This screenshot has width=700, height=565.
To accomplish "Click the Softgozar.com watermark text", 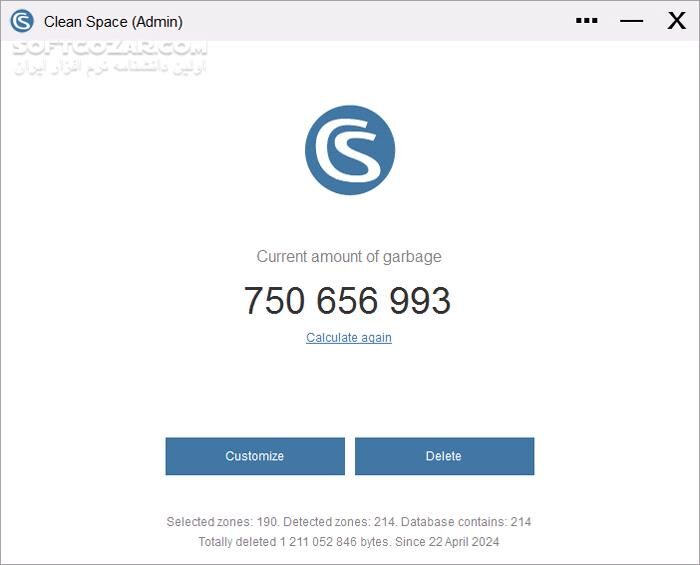I will 110,47.
